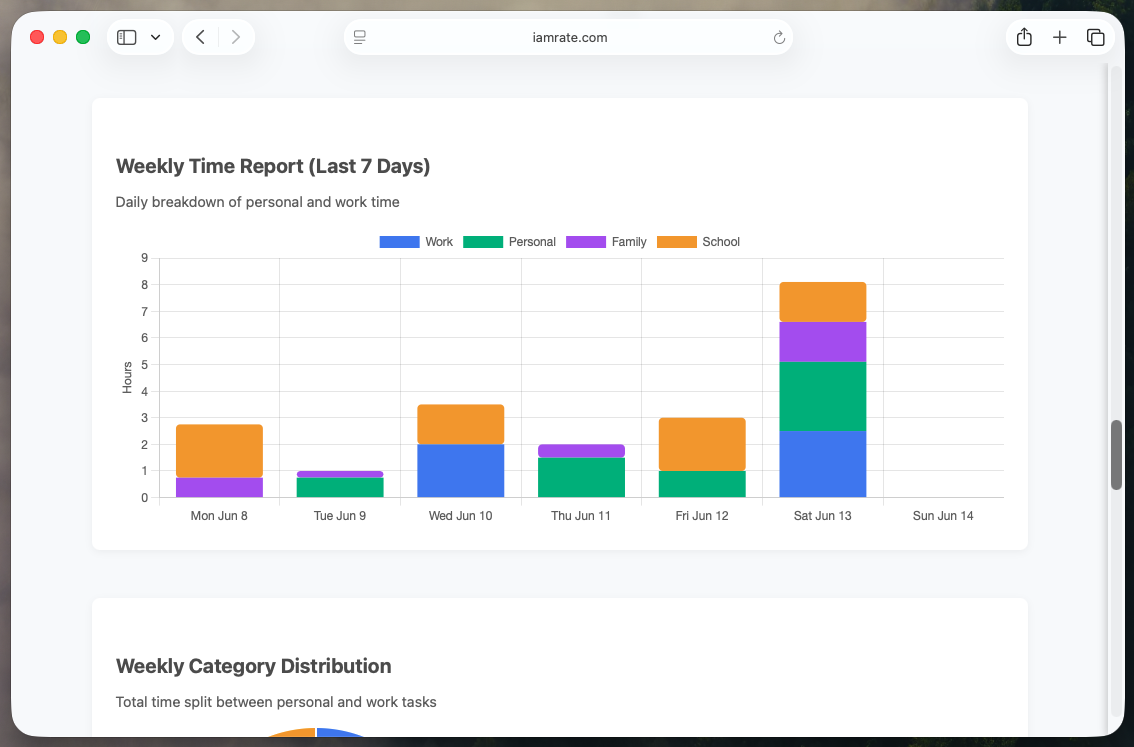Toggle the Family legend item
Screen dimensions: 1134x747
(606, 242)
